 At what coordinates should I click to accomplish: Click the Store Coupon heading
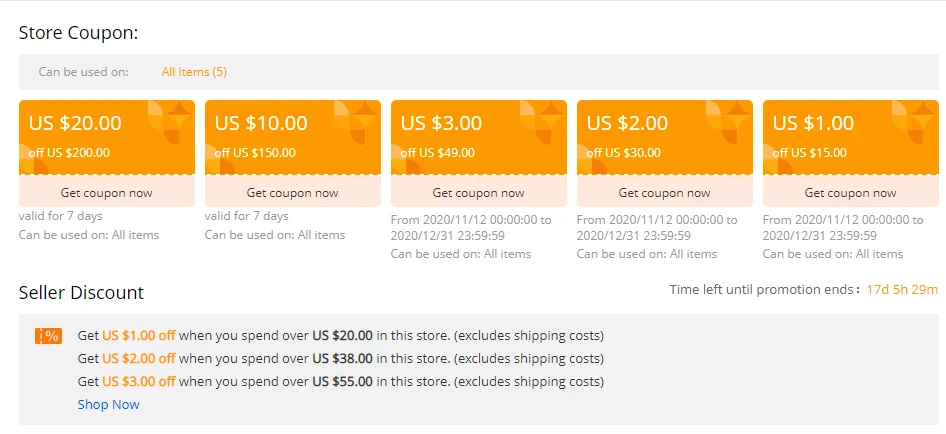(x=78, y=32)
